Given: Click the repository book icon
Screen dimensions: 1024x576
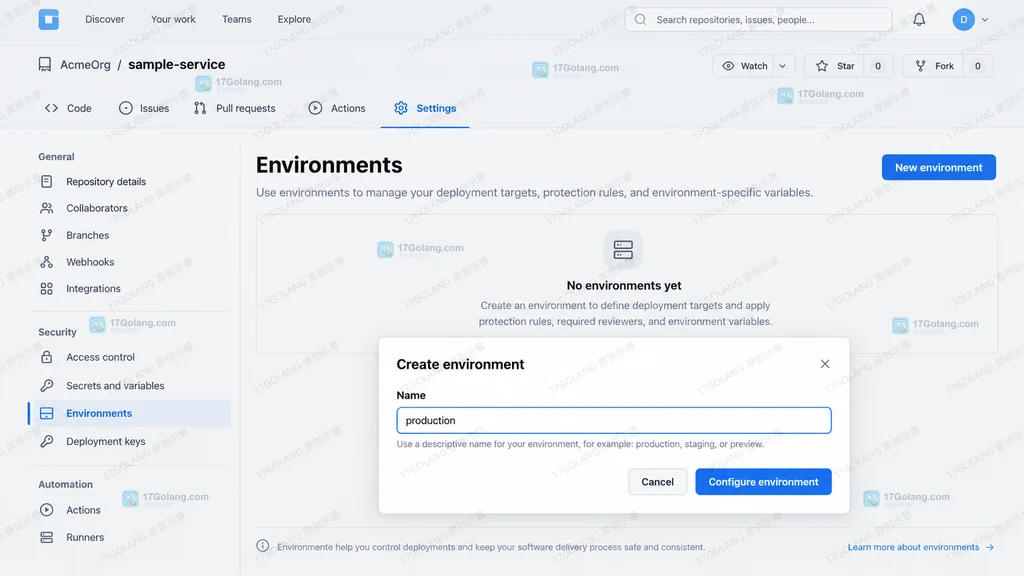Looking at the screenshot, I should tap(44, 64).
